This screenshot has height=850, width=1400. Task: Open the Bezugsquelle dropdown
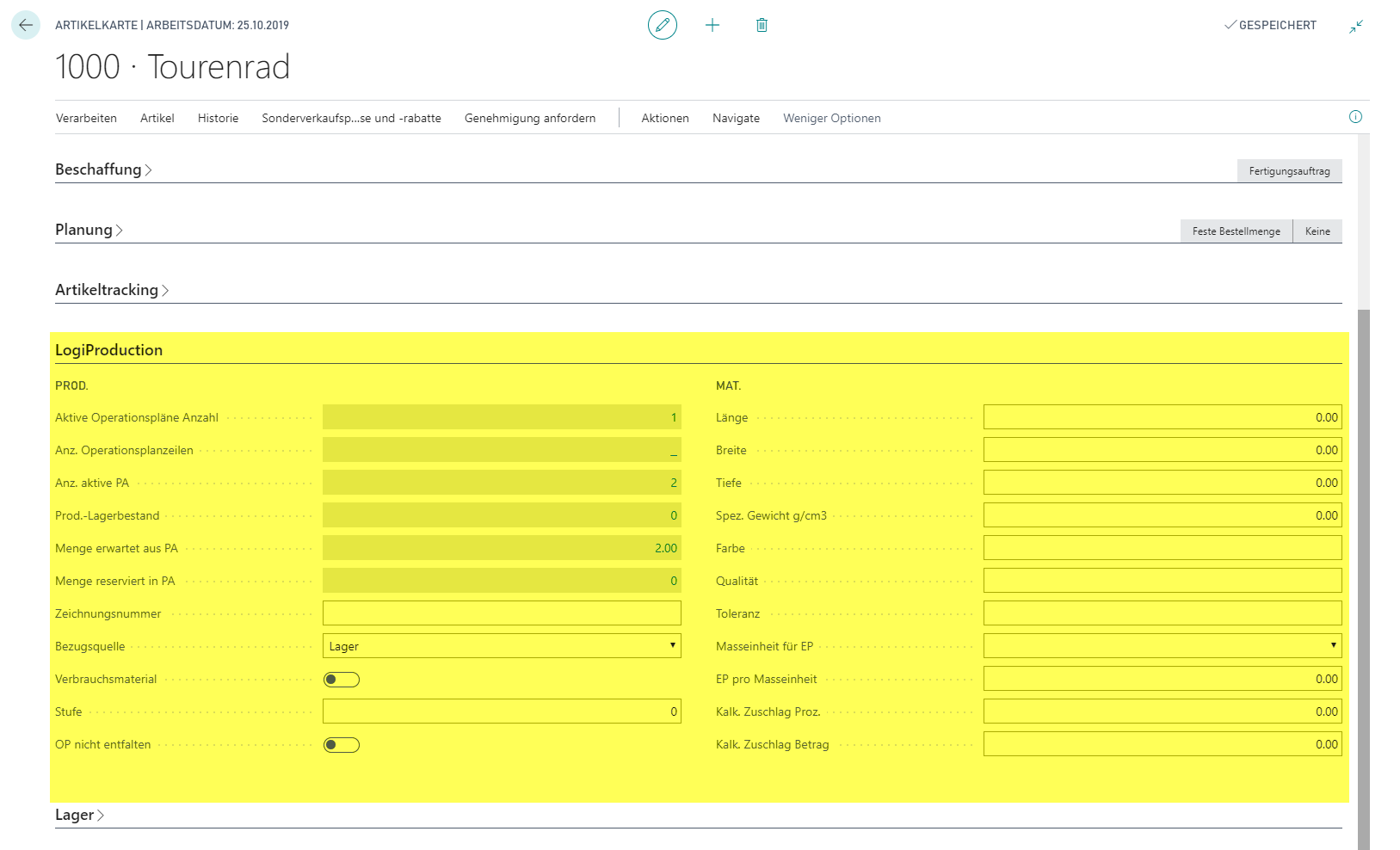coord(502,646)
